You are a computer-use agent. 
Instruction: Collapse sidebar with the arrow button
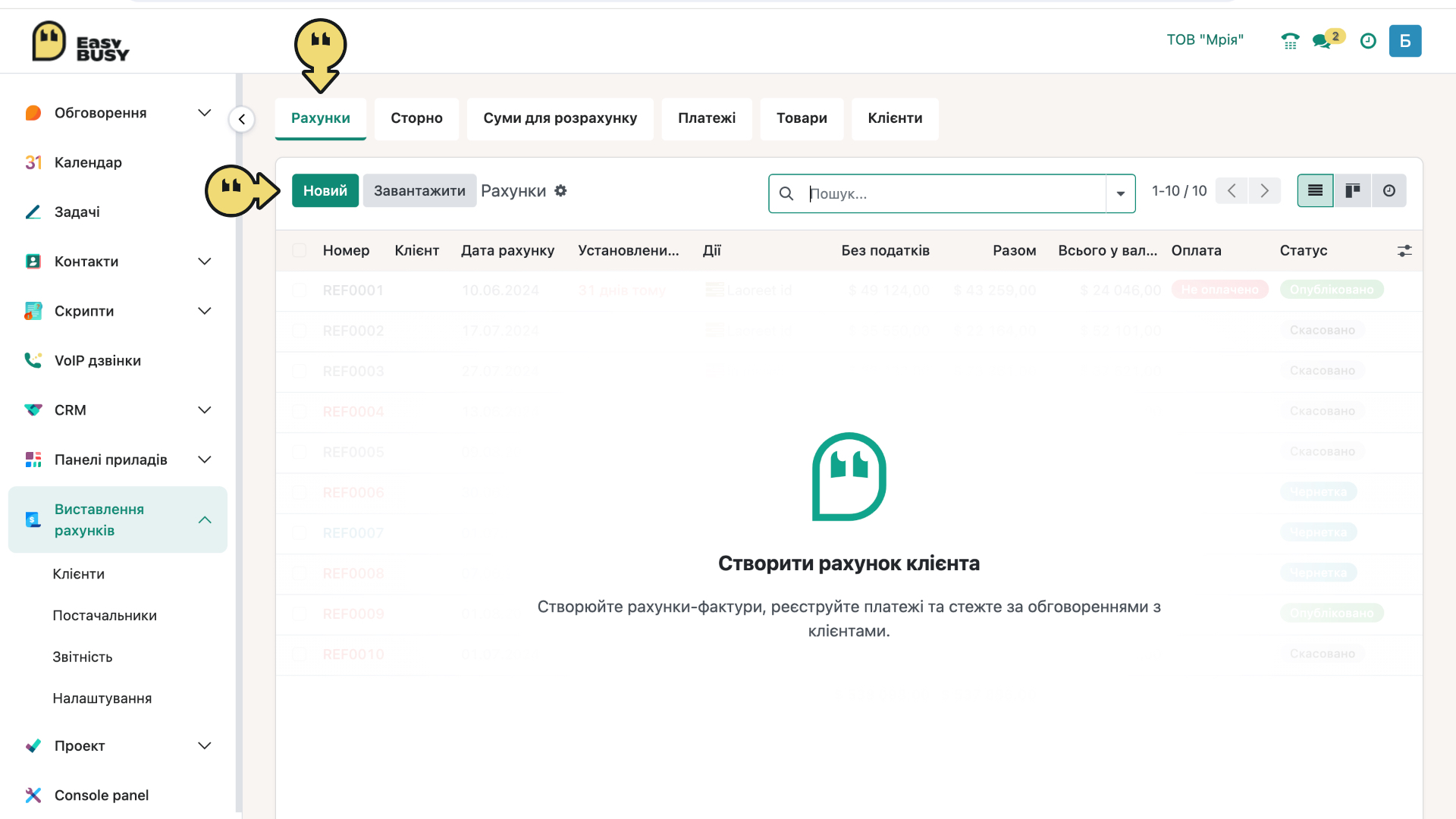pos(241,119)
